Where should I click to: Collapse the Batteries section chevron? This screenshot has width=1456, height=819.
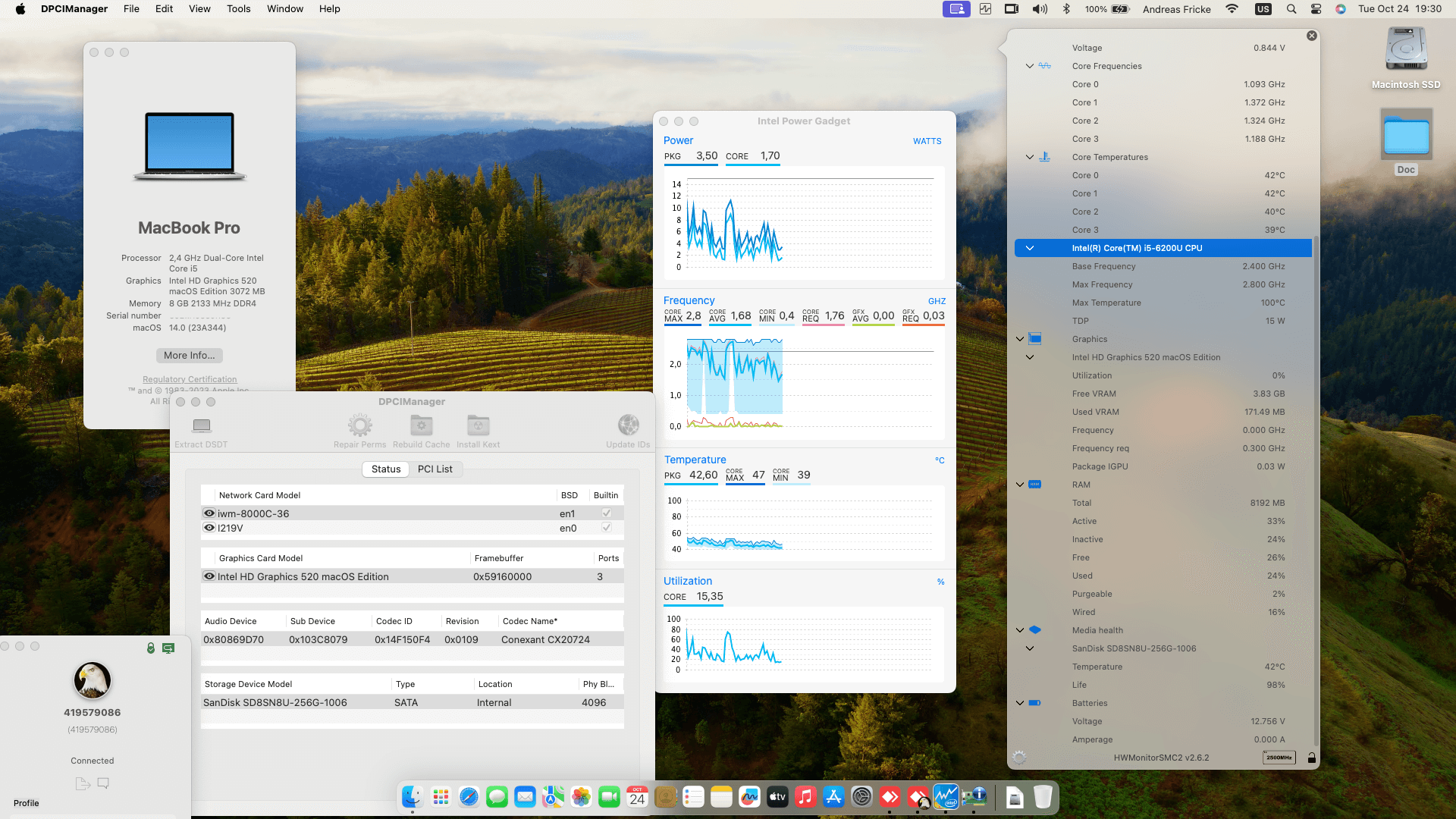pos(1020,703)
